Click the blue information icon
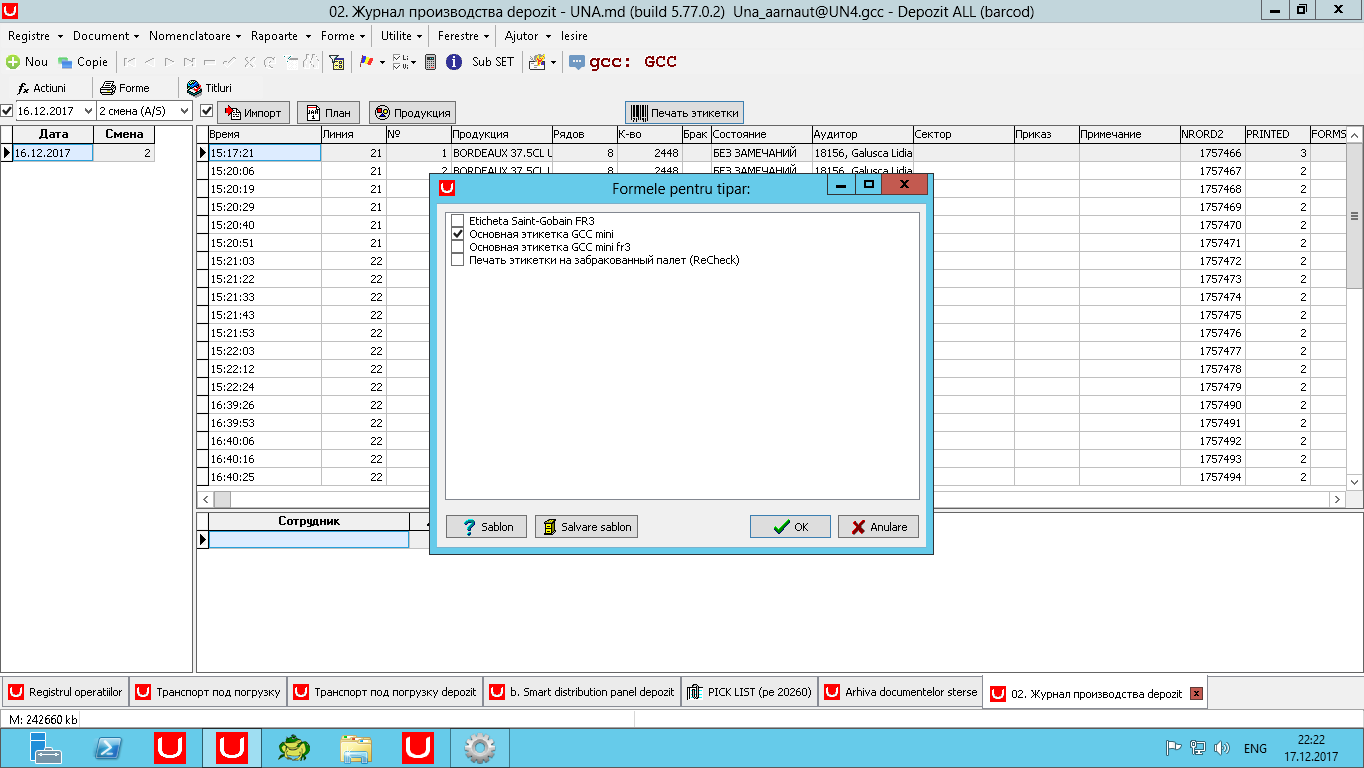Image resolution: width=1364 pixels, height=768 pixels. [x=453, y=62]
